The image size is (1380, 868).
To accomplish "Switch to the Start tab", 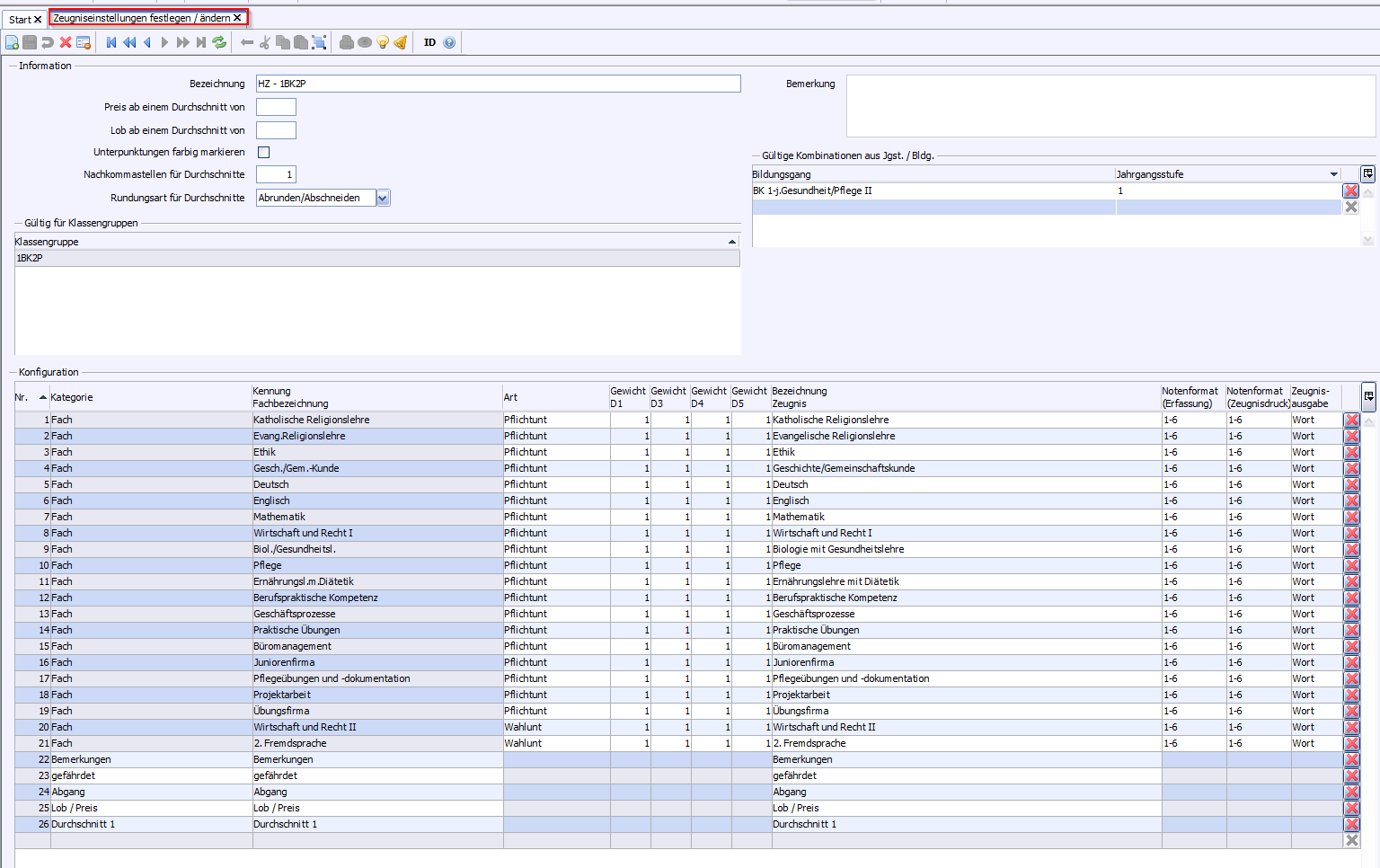I will click(x=20, y=19).
